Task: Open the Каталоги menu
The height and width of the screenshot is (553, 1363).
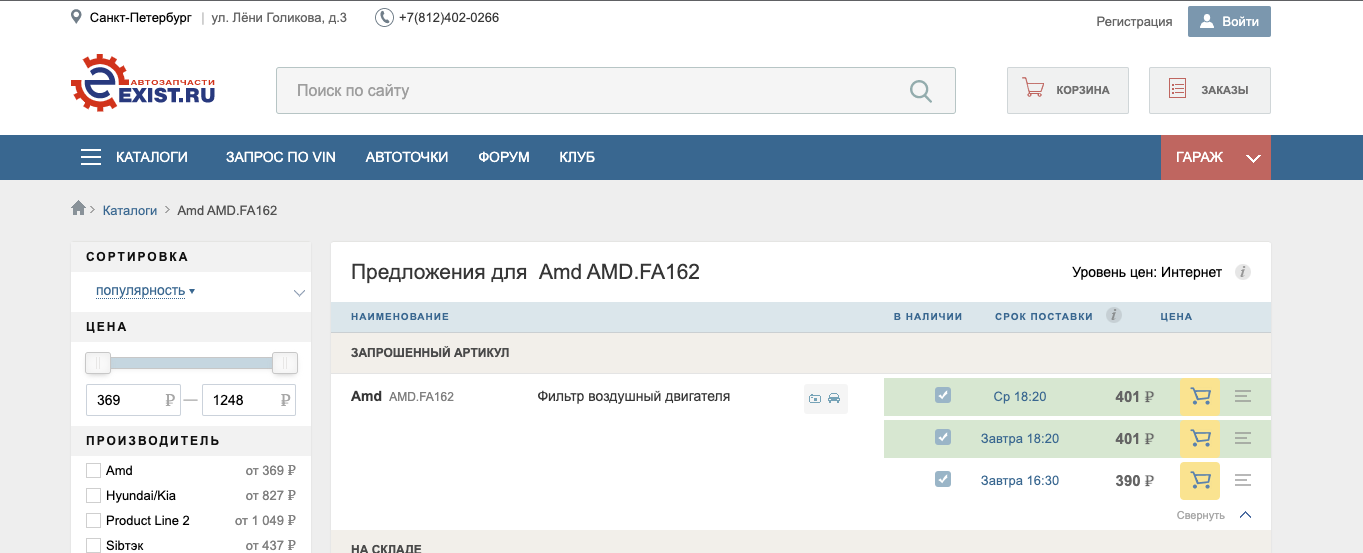Action: [152, 157]
